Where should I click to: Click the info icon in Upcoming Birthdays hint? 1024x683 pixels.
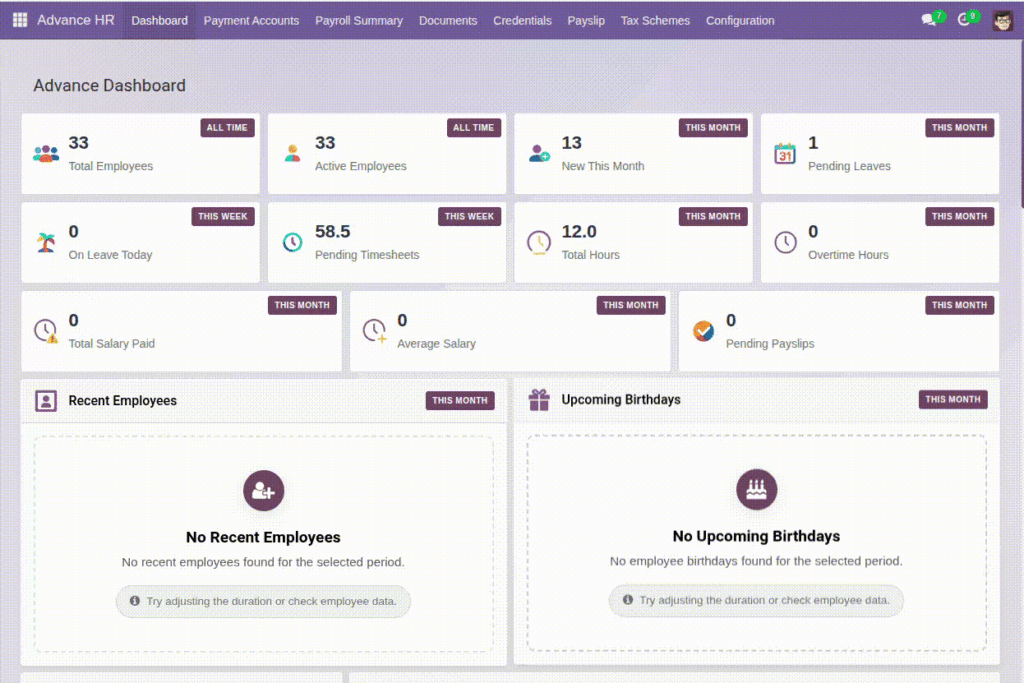628,599
